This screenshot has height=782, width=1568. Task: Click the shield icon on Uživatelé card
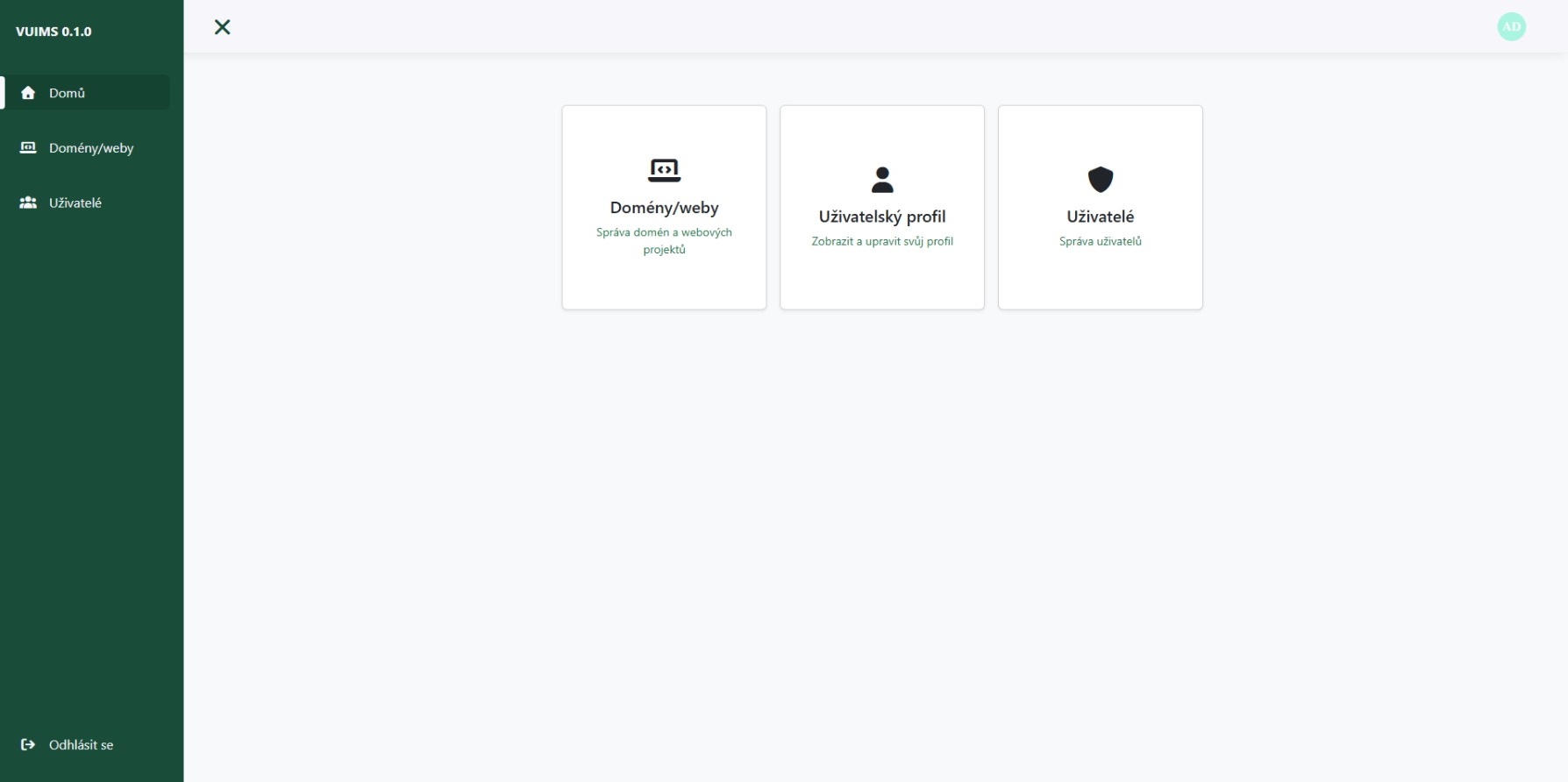1100,180
